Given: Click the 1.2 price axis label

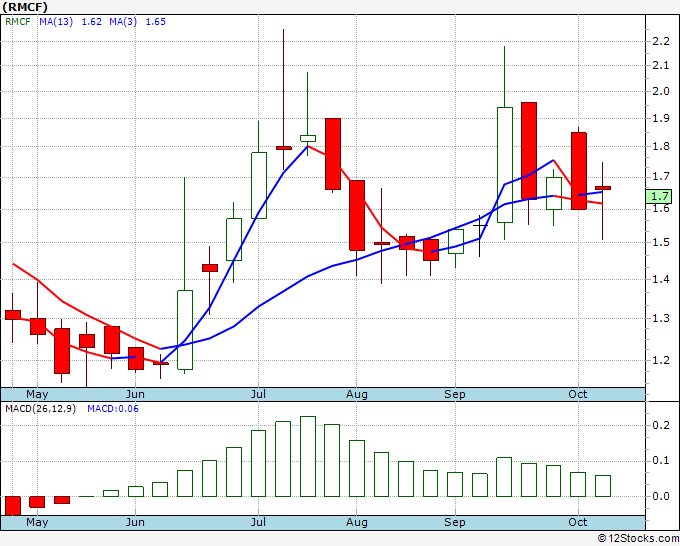Looking at the screenshot, I should click(661, 360).
